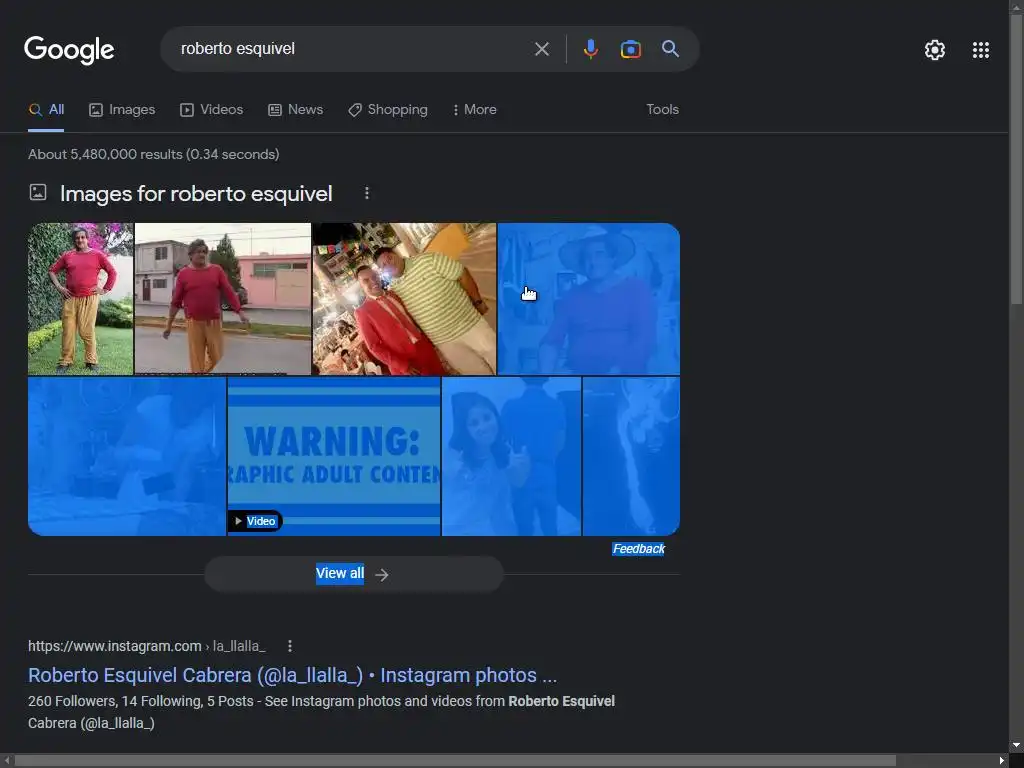
Task: Switch to the Videos tab
Action: pyautogui.click(x=212, y=110)
